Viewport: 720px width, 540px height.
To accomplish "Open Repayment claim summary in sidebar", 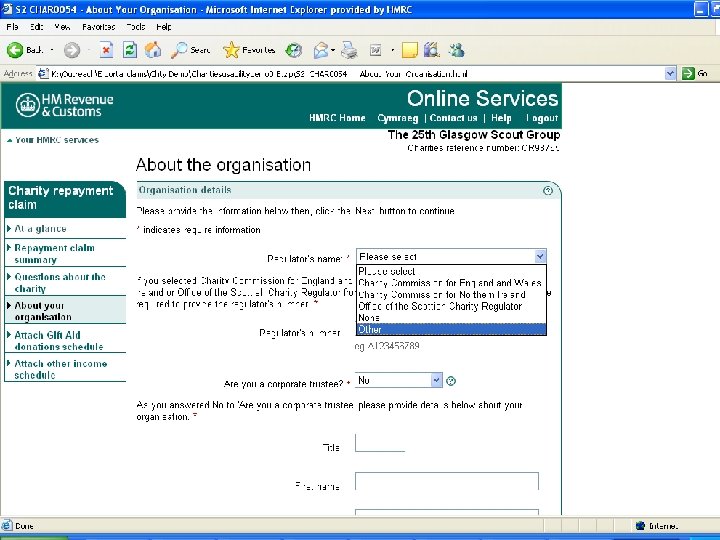I will (x=54, y=253).
